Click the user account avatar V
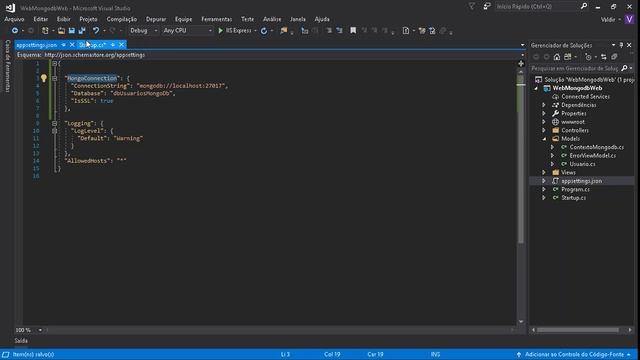This screenshot has width=640, height=360. coord(629,19)
